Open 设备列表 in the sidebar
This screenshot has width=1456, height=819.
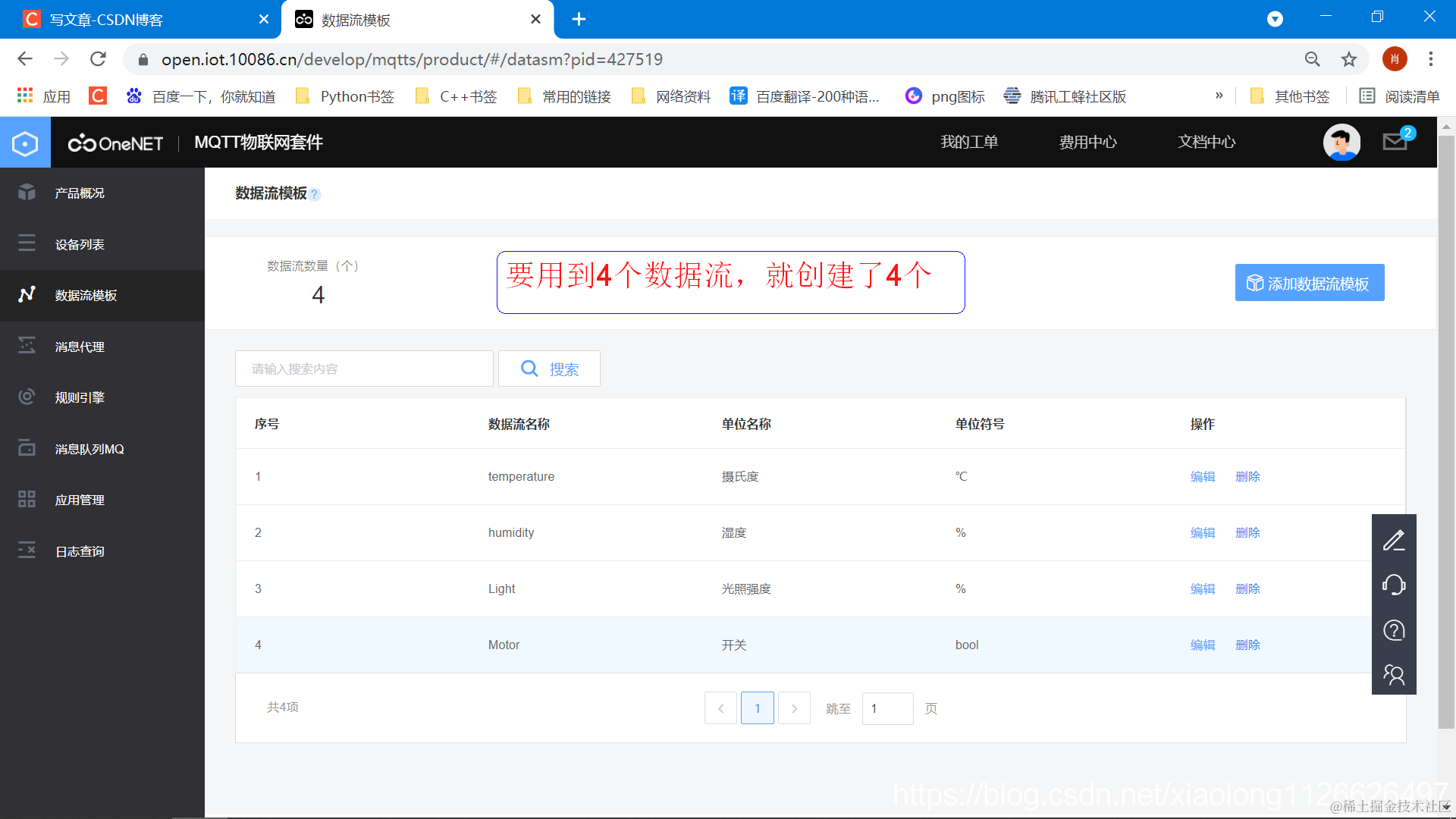tap(80, 244)
